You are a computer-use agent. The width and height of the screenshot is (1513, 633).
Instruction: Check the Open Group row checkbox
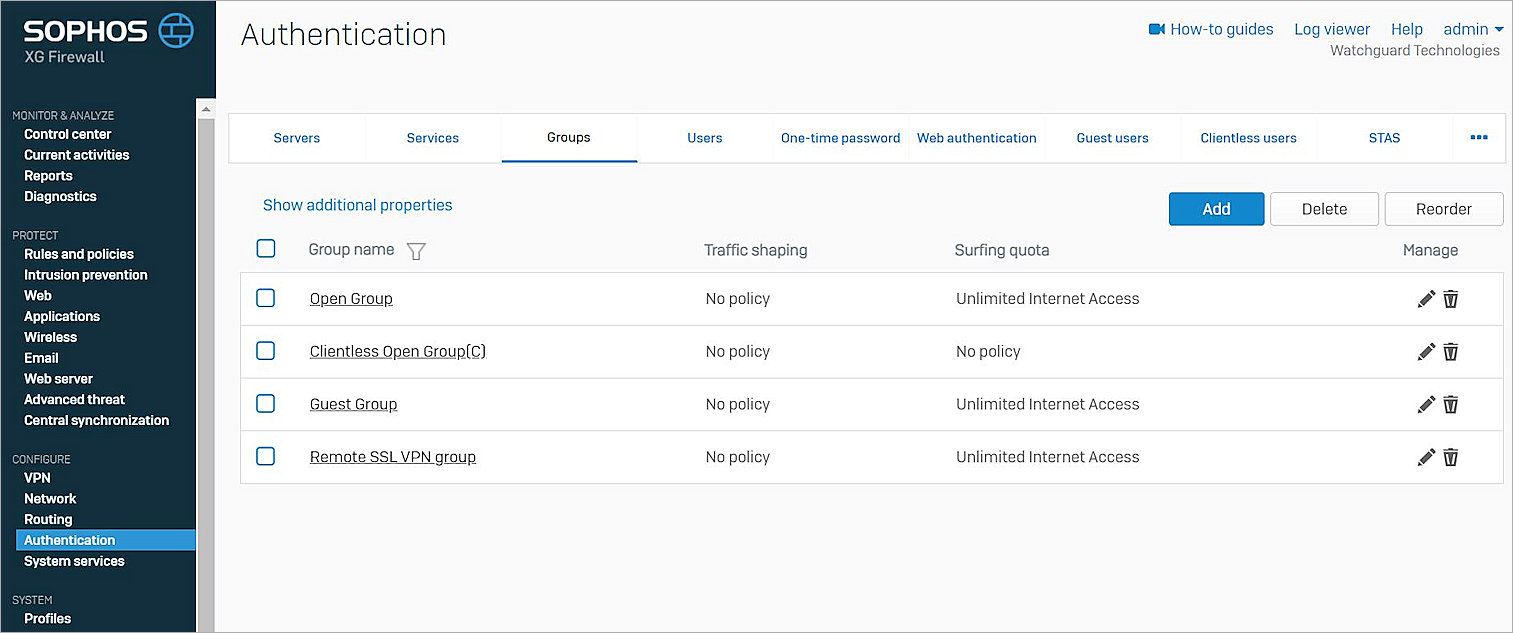point(266,298)
